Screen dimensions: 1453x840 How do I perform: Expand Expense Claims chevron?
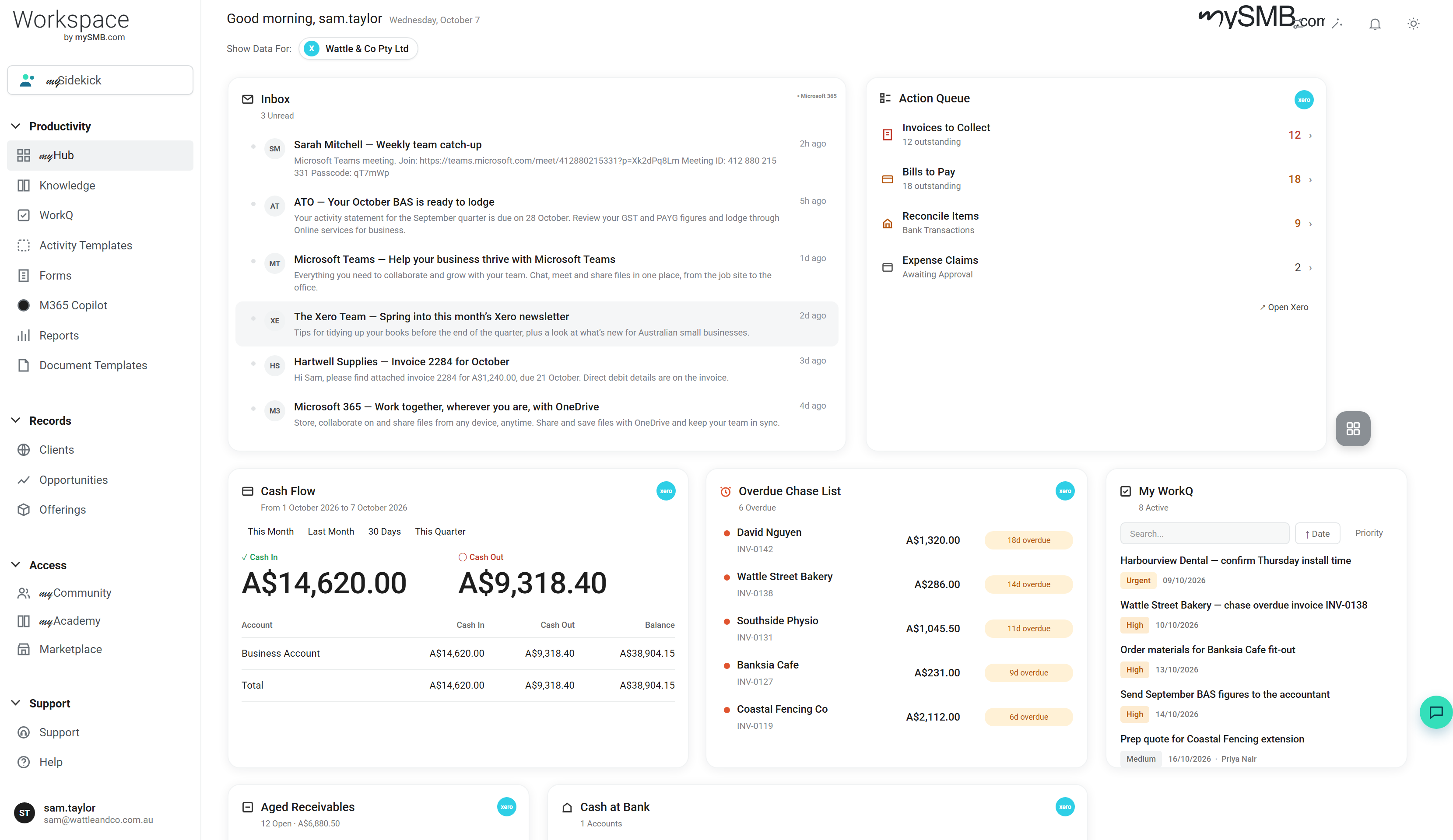pos(1311,268)
